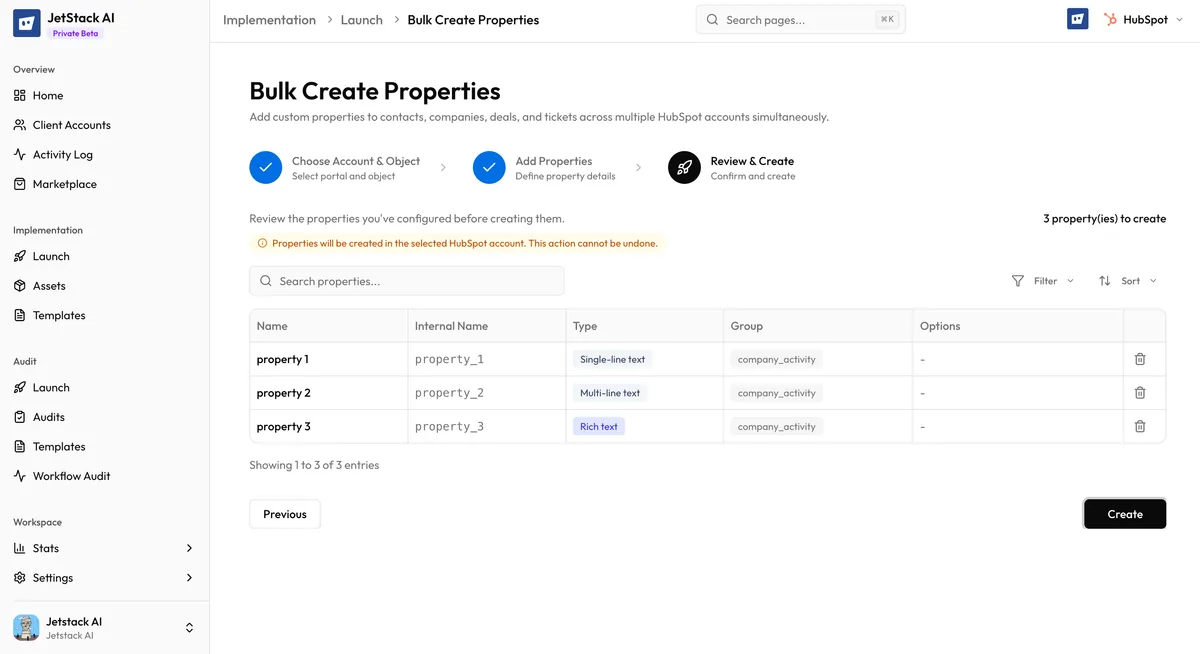
Task: Navigate to Implementation via the breadcrumb
Action: (x=269, y=18)
